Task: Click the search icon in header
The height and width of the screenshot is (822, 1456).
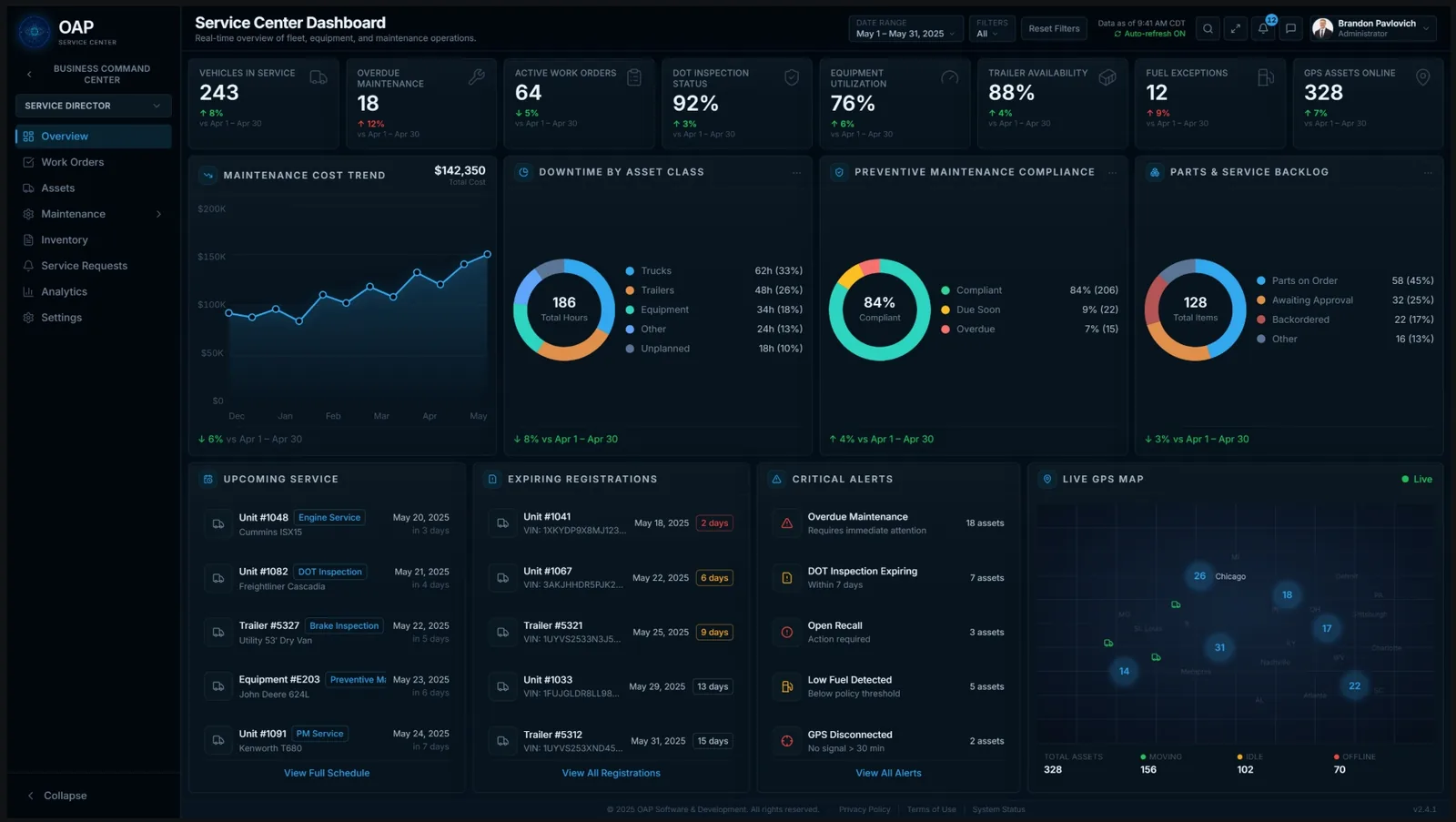Action: 1208,29
